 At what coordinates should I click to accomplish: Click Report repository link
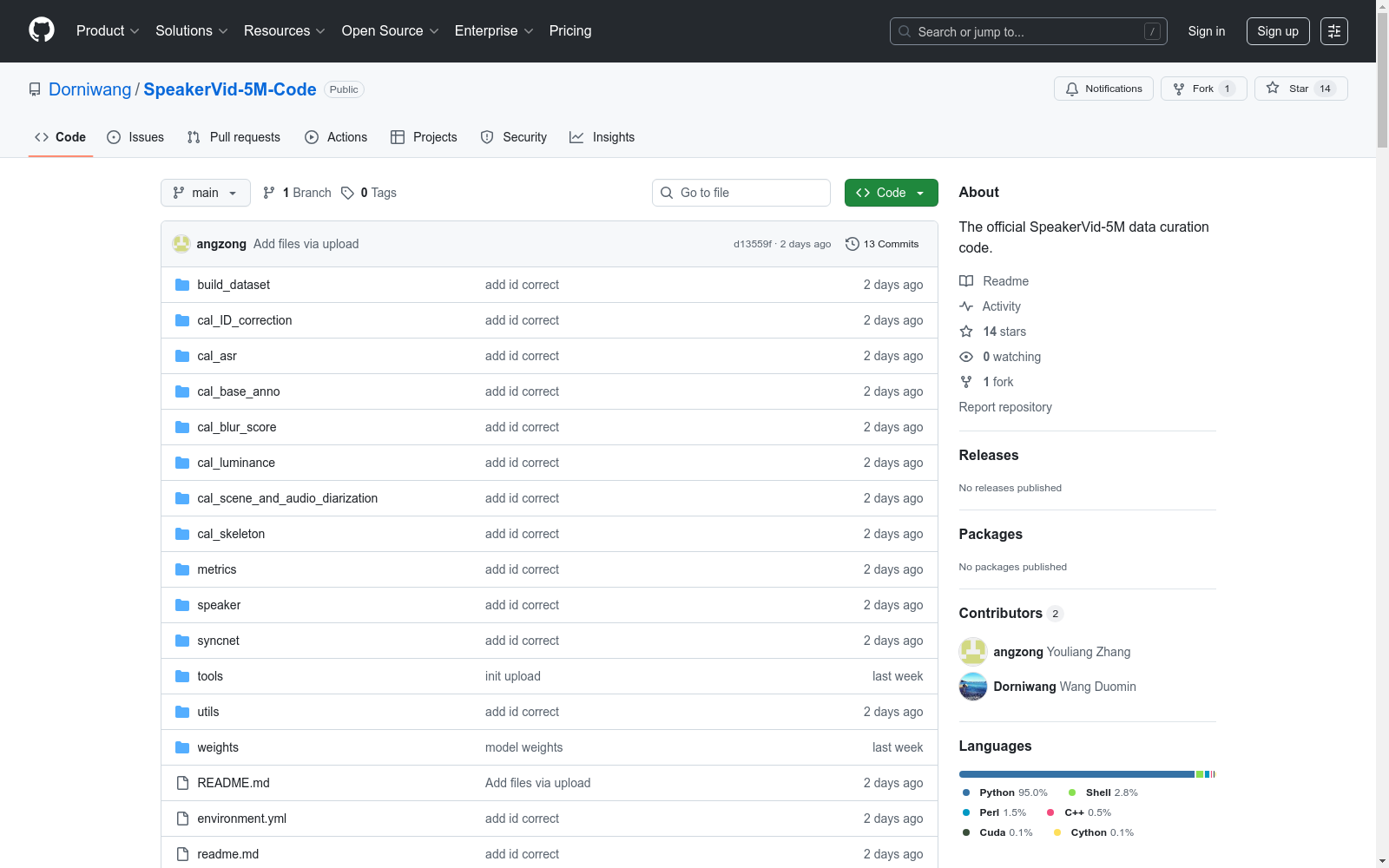(1005, 407)
